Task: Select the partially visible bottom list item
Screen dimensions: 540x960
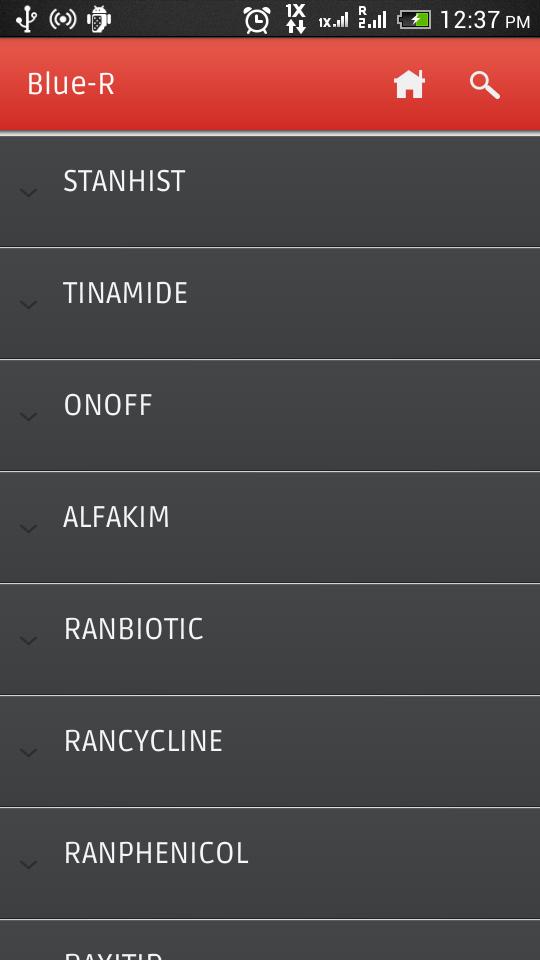Action: 270,940
